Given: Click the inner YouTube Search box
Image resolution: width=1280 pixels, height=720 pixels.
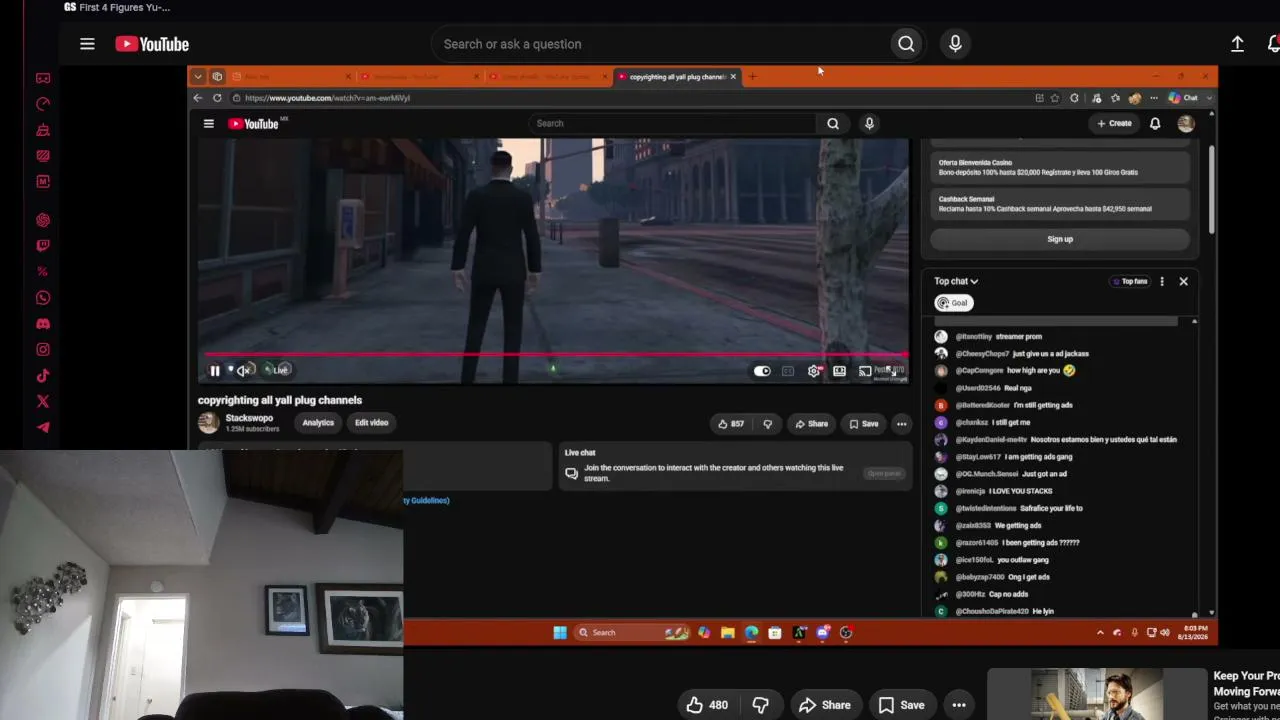Looking at the screenshot, I should 672,123.
